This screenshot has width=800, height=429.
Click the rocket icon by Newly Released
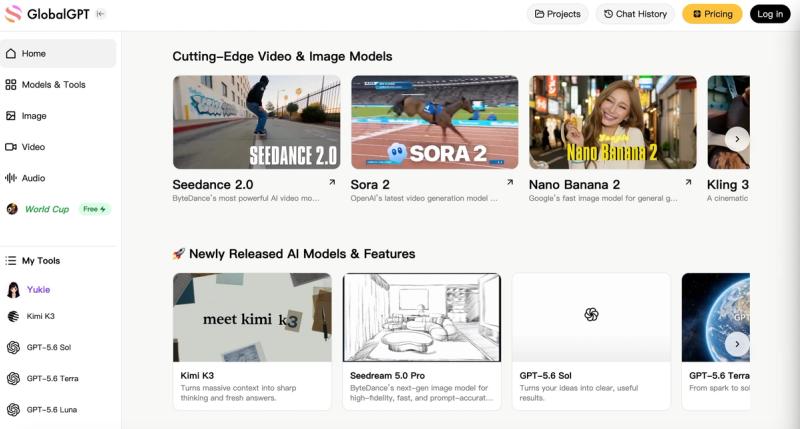pos(179,254)
